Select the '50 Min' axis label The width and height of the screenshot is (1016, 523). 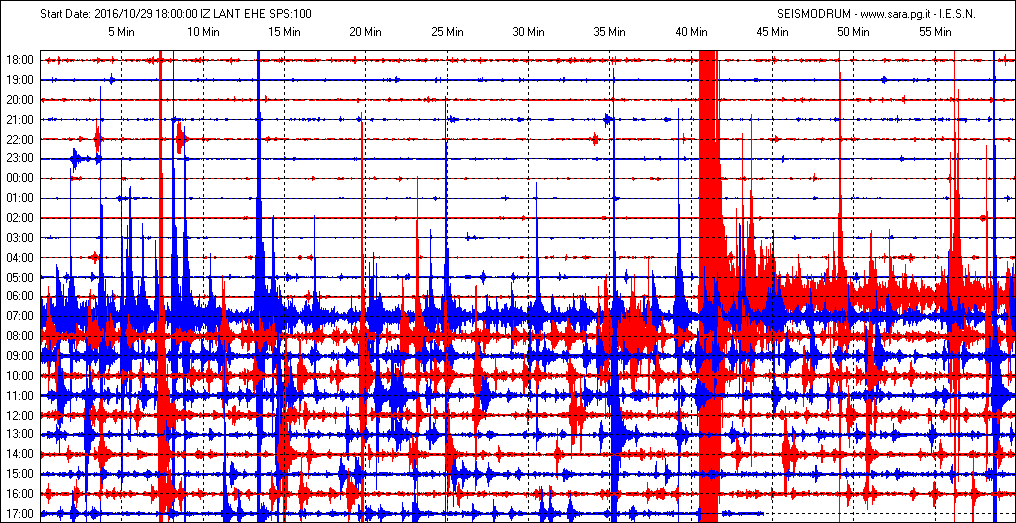(x=853, y=31)
